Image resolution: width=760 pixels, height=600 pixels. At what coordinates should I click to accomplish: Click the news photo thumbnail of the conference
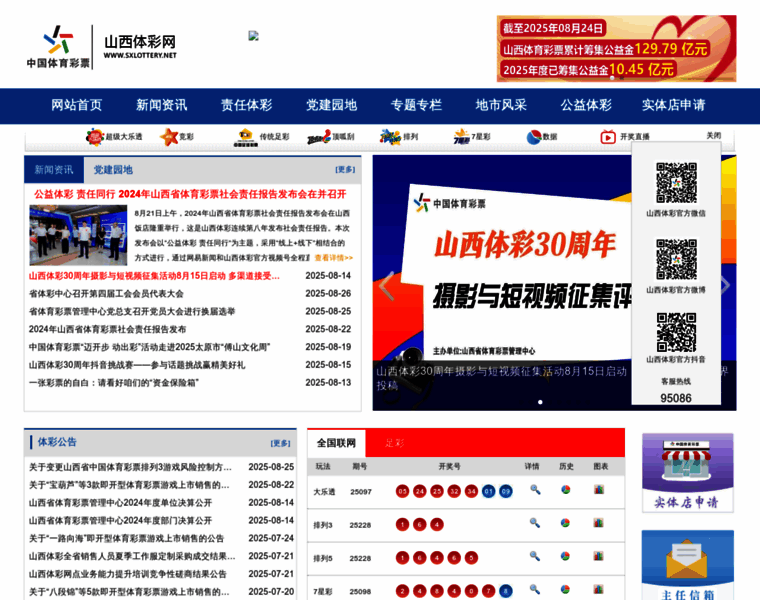[78, 235]
